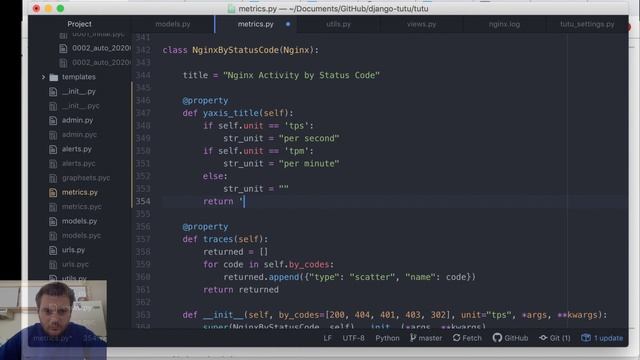Click line number 363 in gutter
This screenshot has height=360, width=640.
[143, 315]
